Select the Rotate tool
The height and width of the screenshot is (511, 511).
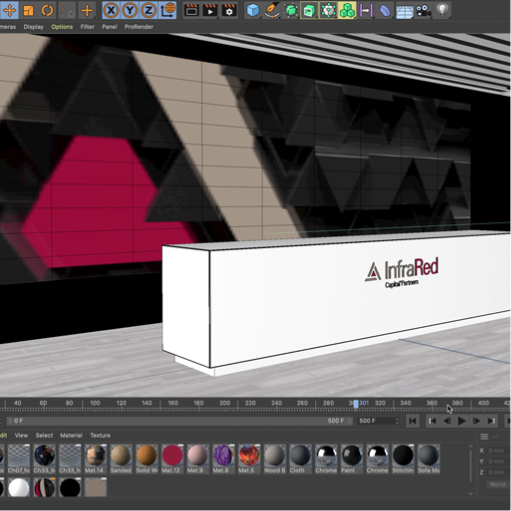(47, 10)
